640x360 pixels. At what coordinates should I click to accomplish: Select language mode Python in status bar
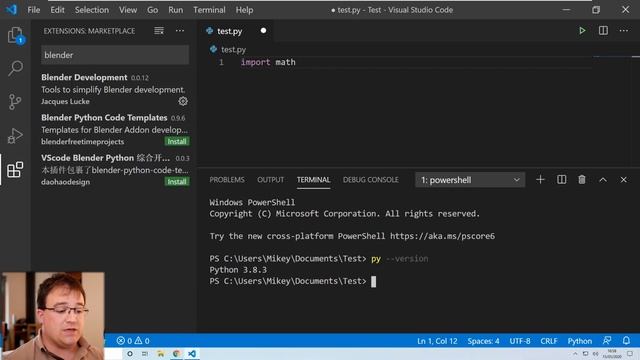pos(580,340)
